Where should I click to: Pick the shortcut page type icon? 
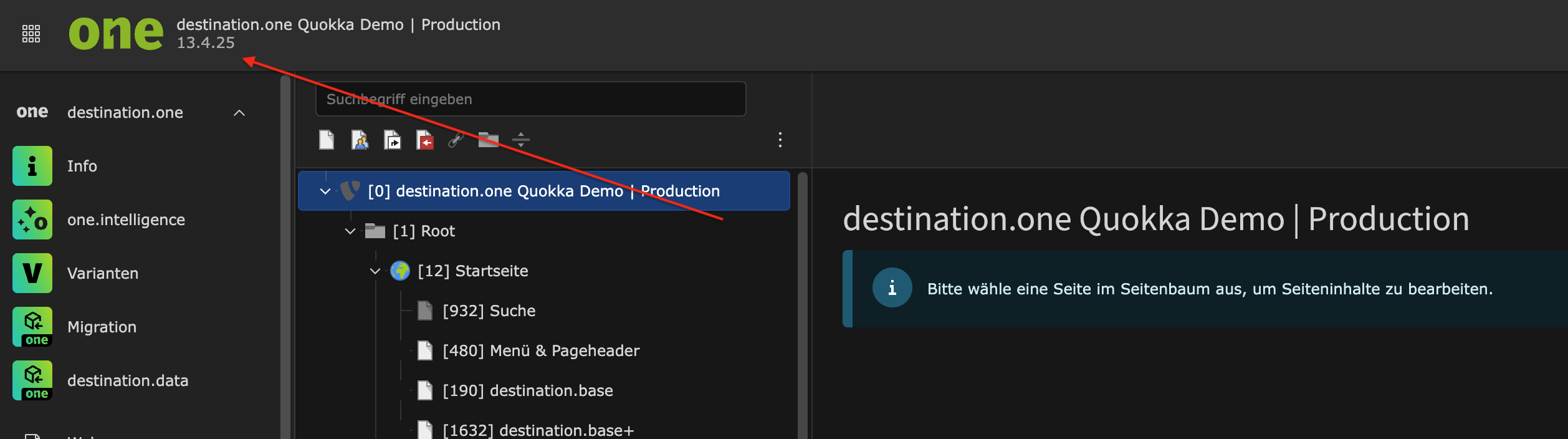(x=393, y=140)
